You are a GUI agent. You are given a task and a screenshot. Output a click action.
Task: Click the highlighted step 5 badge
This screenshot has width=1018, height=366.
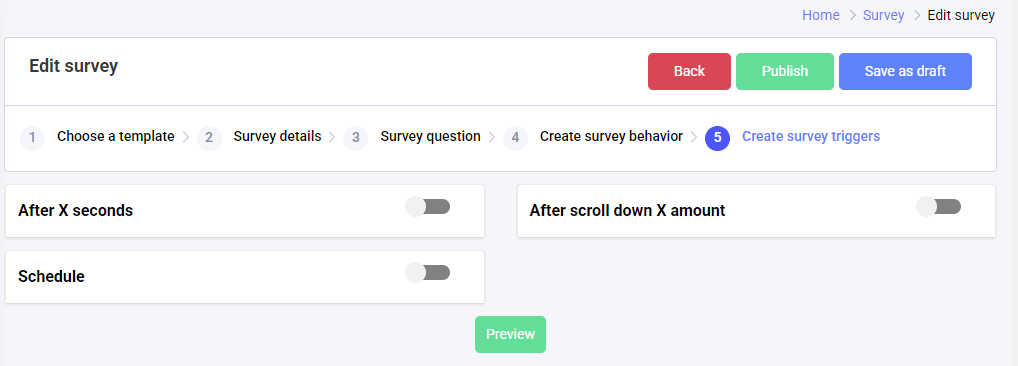coord(717,138)
